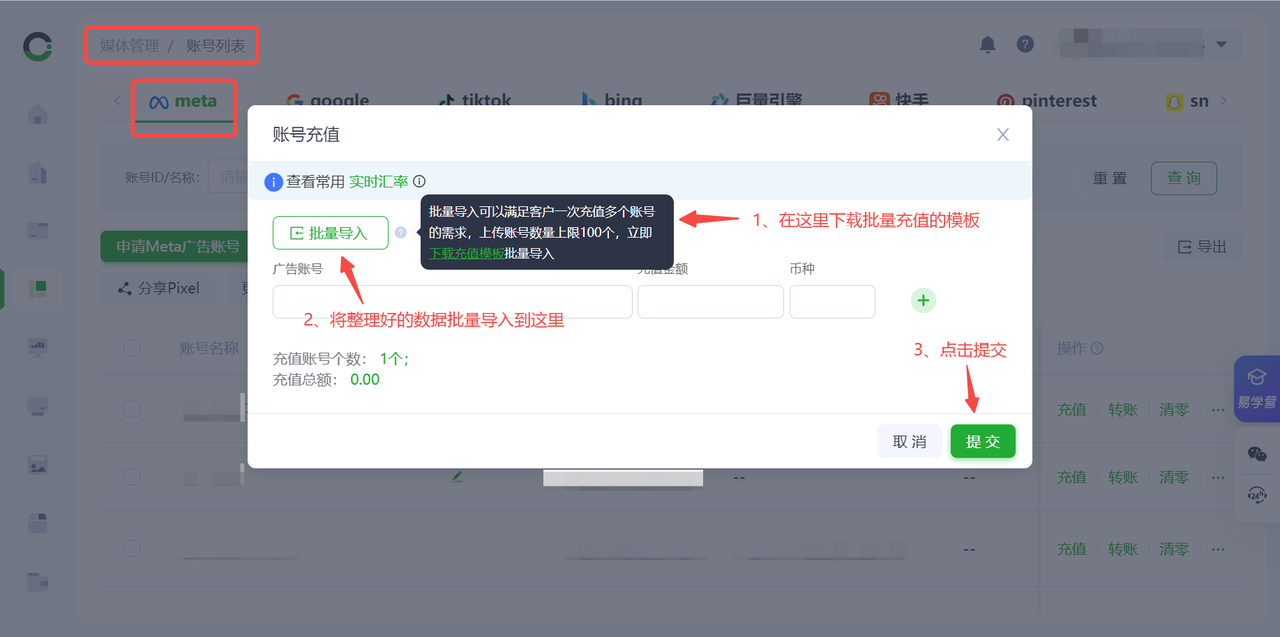The height and width of the screenshot is (637, 1280).
Task: Open the WeChat icon on right panel
Action: click(x=1257, y=454)
